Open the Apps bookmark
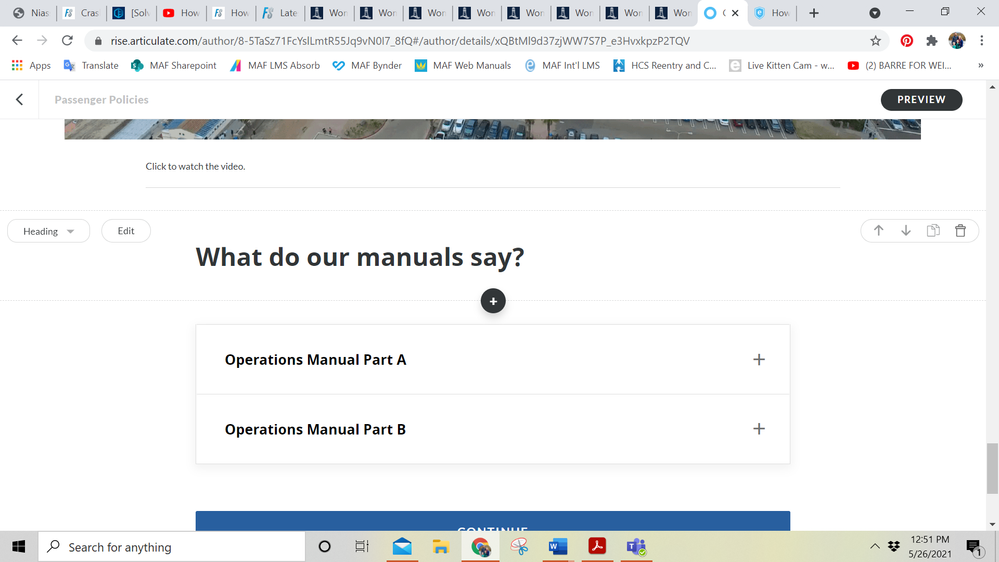999x562 pixels. pos(31,65)
